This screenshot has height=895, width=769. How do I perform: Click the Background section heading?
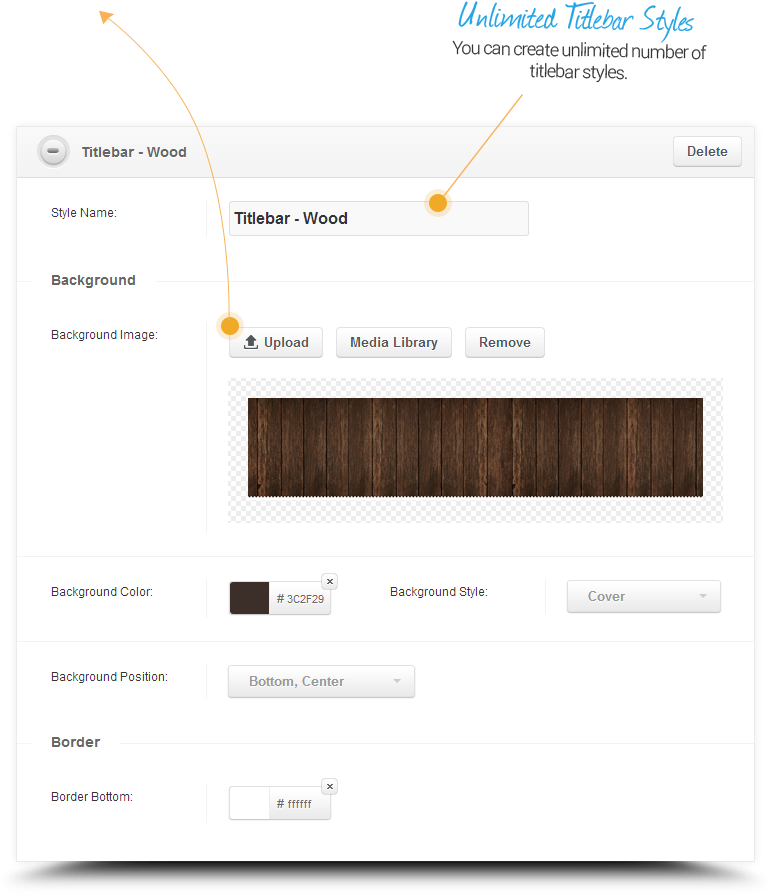tap(94, 280)
